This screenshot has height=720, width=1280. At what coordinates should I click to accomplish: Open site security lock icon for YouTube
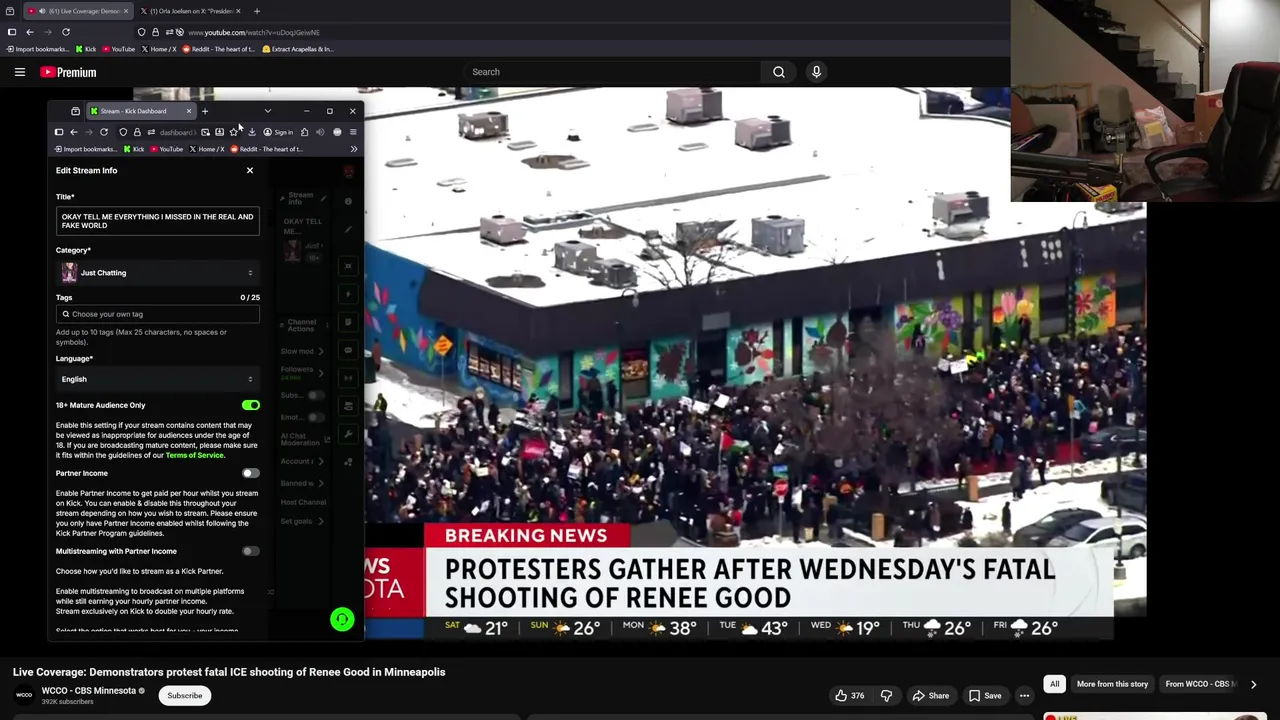(155, 32)
